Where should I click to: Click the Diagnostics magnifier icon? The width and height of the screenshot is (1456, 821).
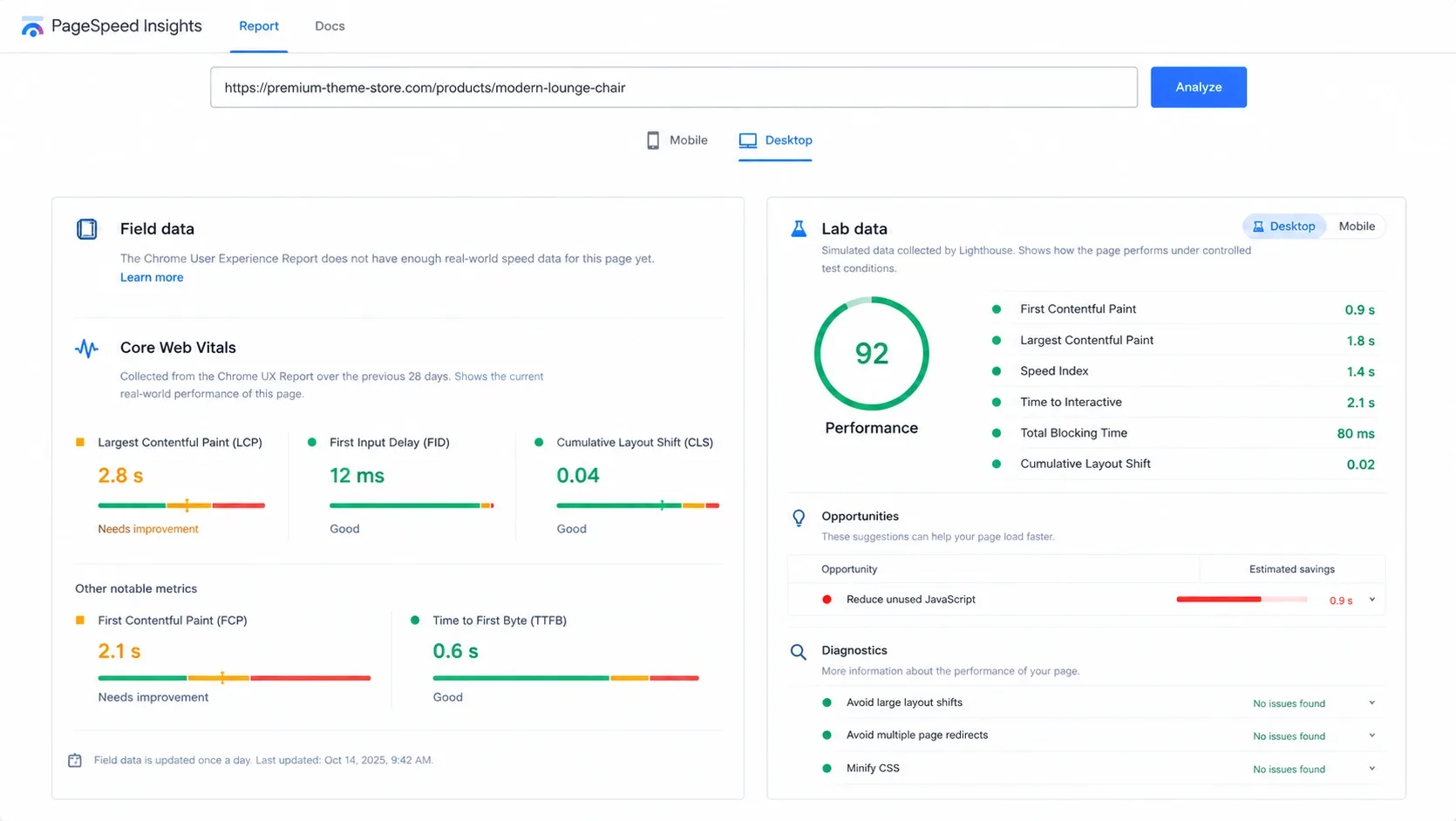(x=798, y=652)
